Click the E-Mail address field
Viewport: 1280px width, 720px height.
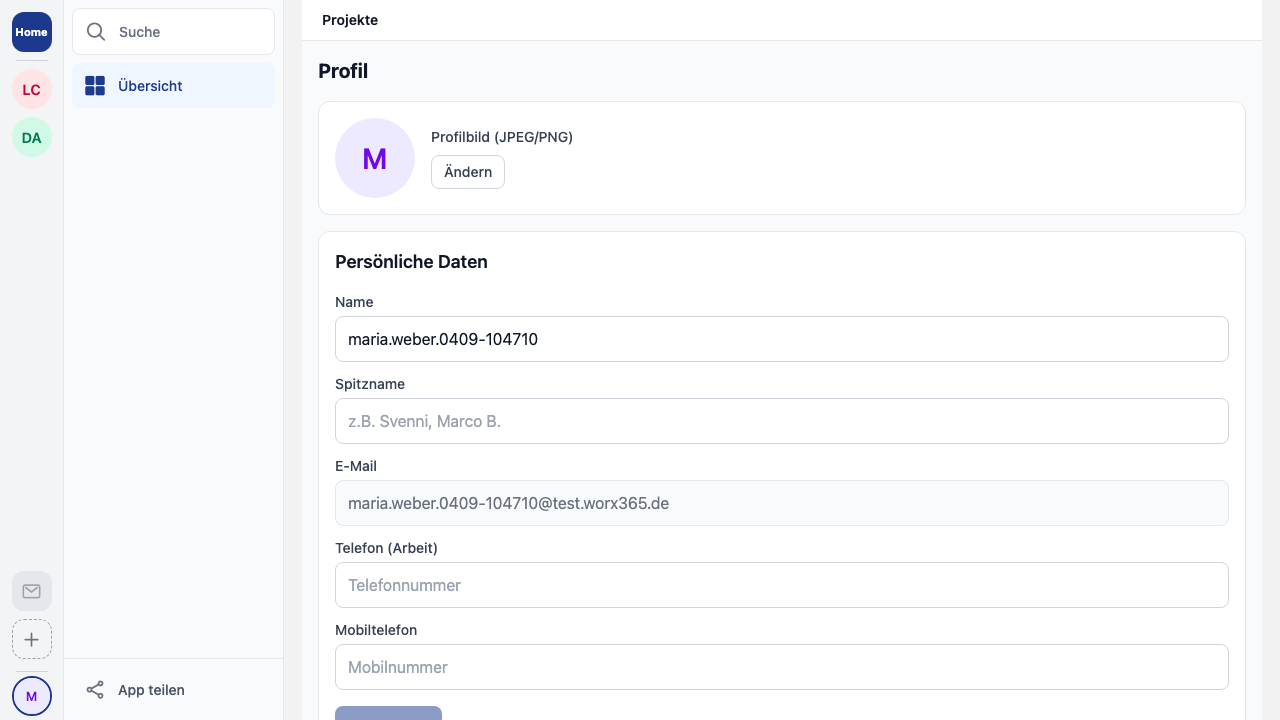781,503
